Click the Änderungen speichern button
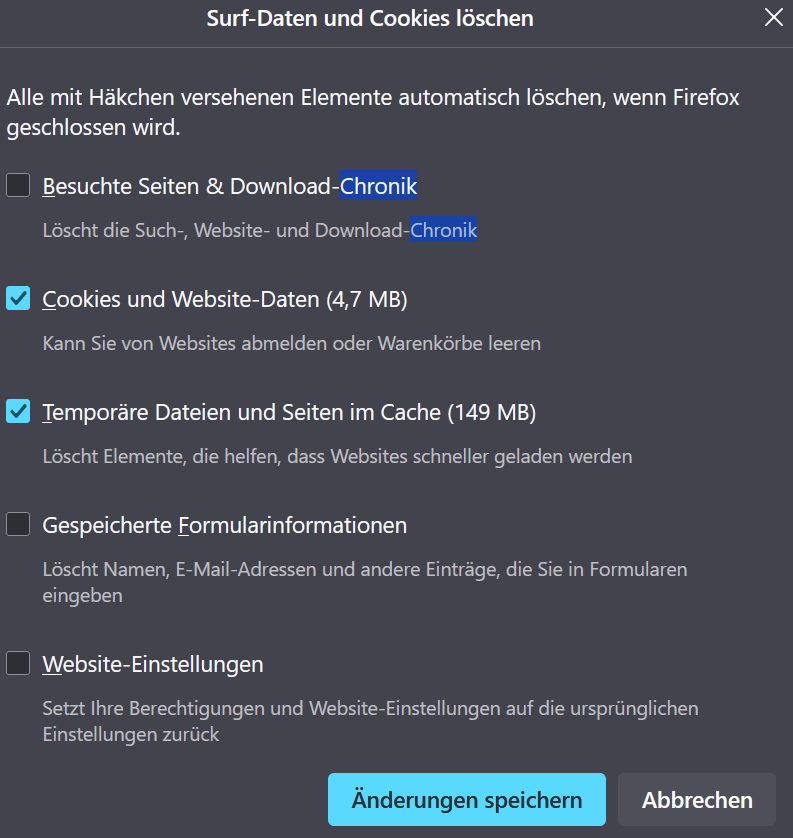 [466, 799]
